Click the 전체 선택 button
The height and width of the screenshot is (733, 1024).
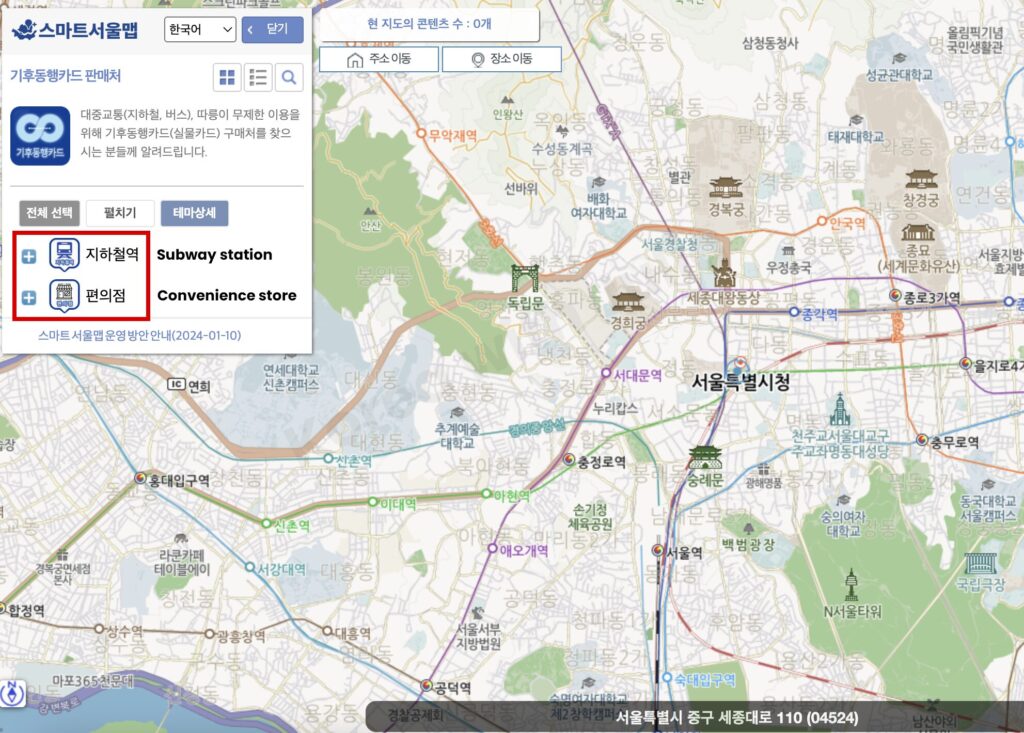pyautogui.click(x=49, y=213)
